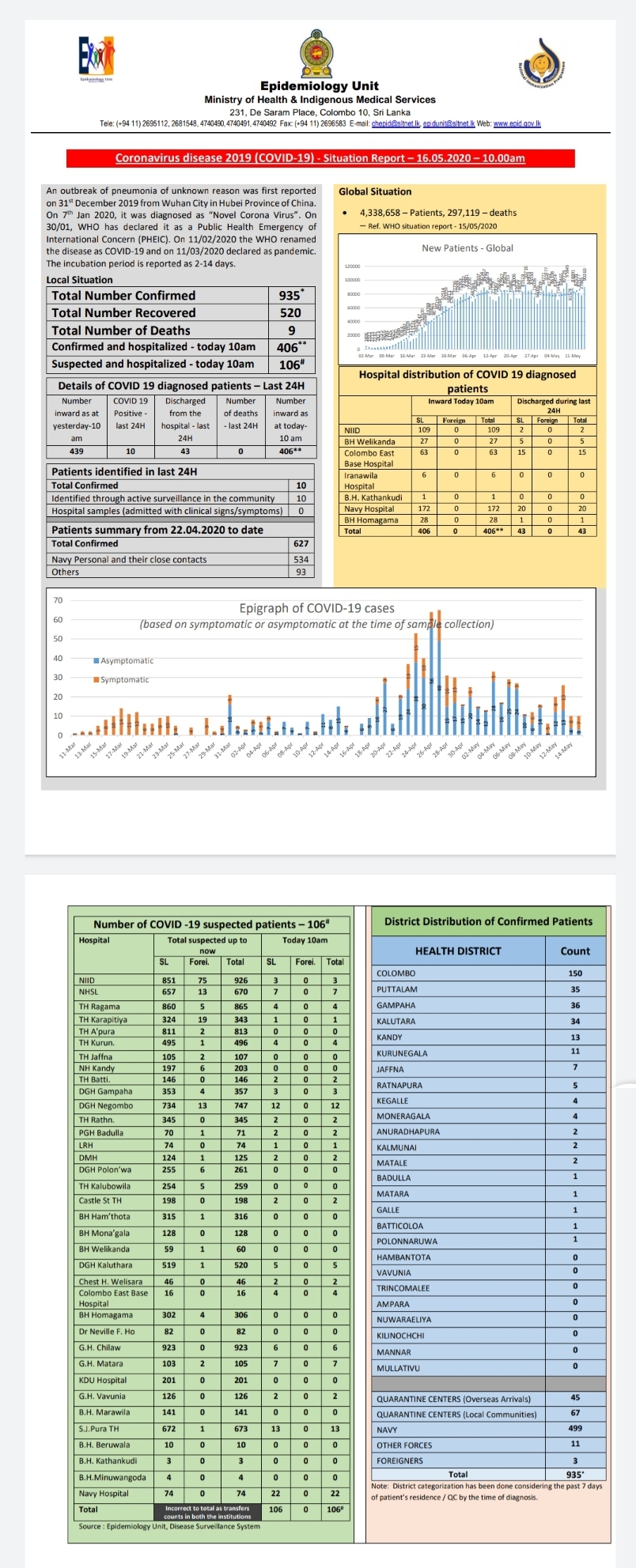The image size is (636, 1568).
Task: Select the New Patients - Global chart
Action: (x=467, y=301)
